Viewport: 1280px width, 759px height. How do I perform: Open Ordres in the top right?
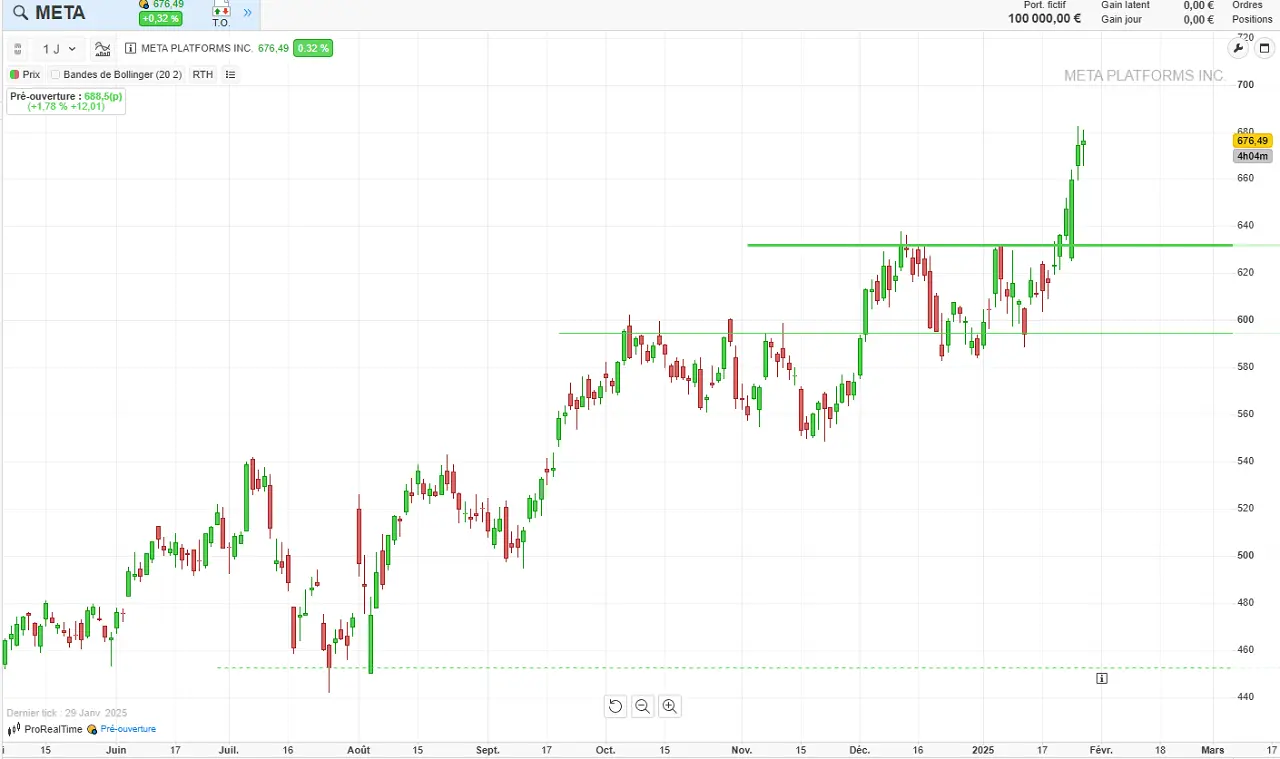click(x=1248, y=5)
